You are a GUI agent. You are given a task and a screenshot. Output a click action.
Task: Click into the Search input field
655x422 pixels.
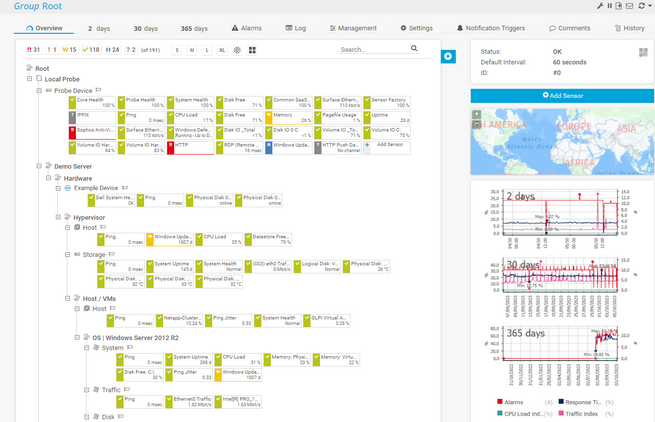[x=370, y=49]
